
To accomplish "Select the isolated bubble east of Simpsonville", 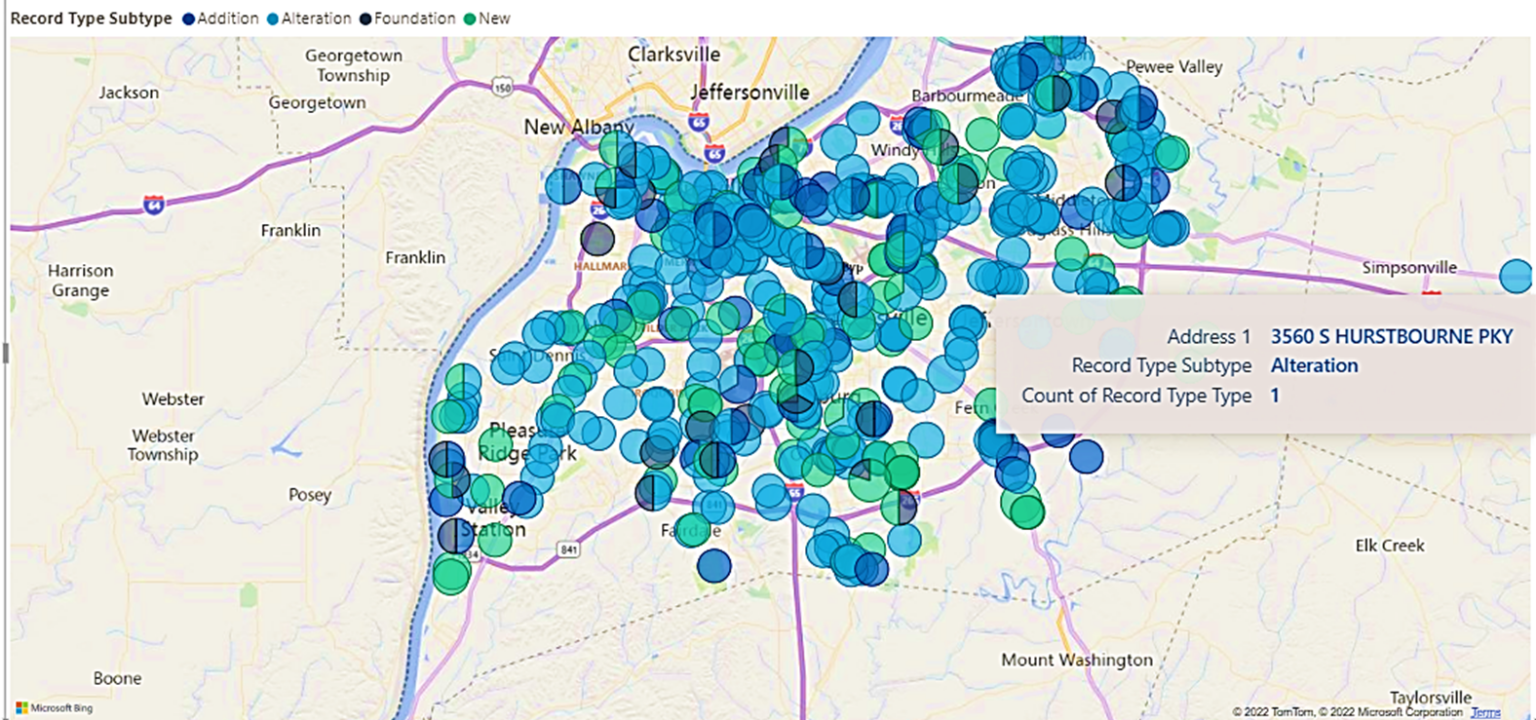I will (1516, 276).
